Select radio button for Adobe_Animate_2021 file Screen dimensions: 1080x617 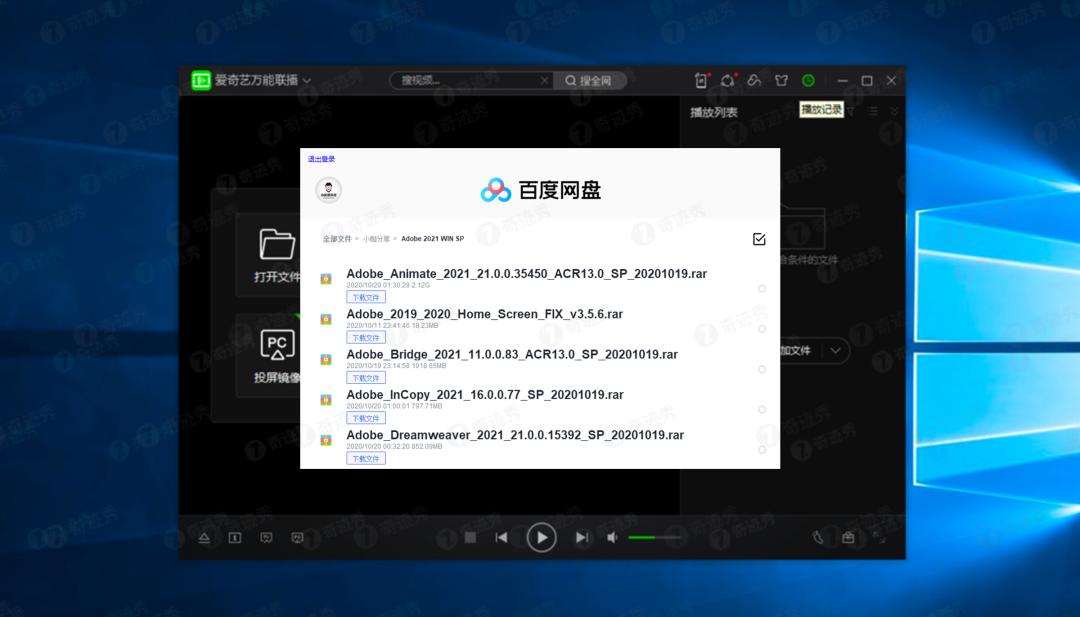tap(762, 289)
